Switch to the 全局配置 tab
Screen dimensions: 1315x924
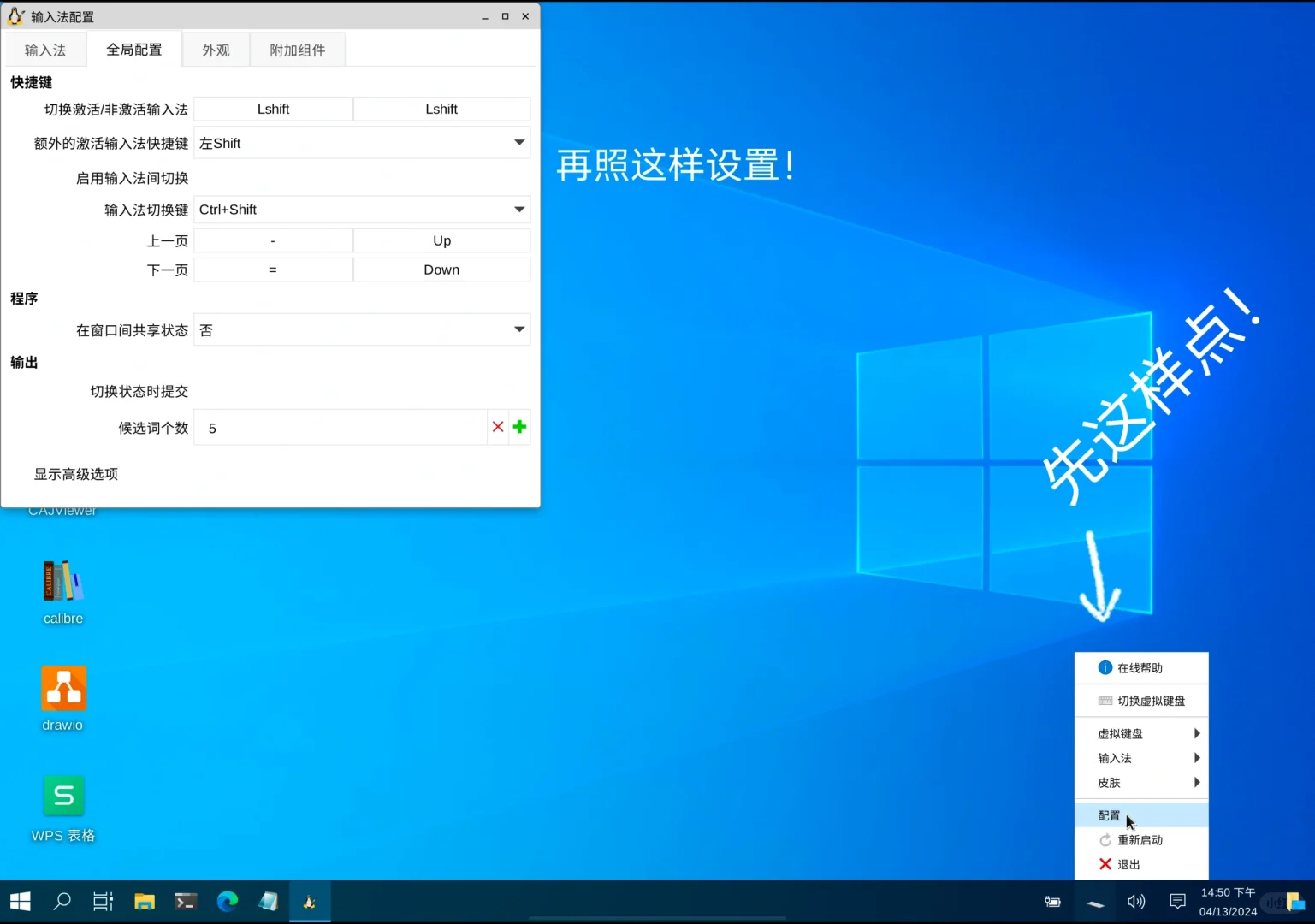pyautogui.click(x=134, y=50)
